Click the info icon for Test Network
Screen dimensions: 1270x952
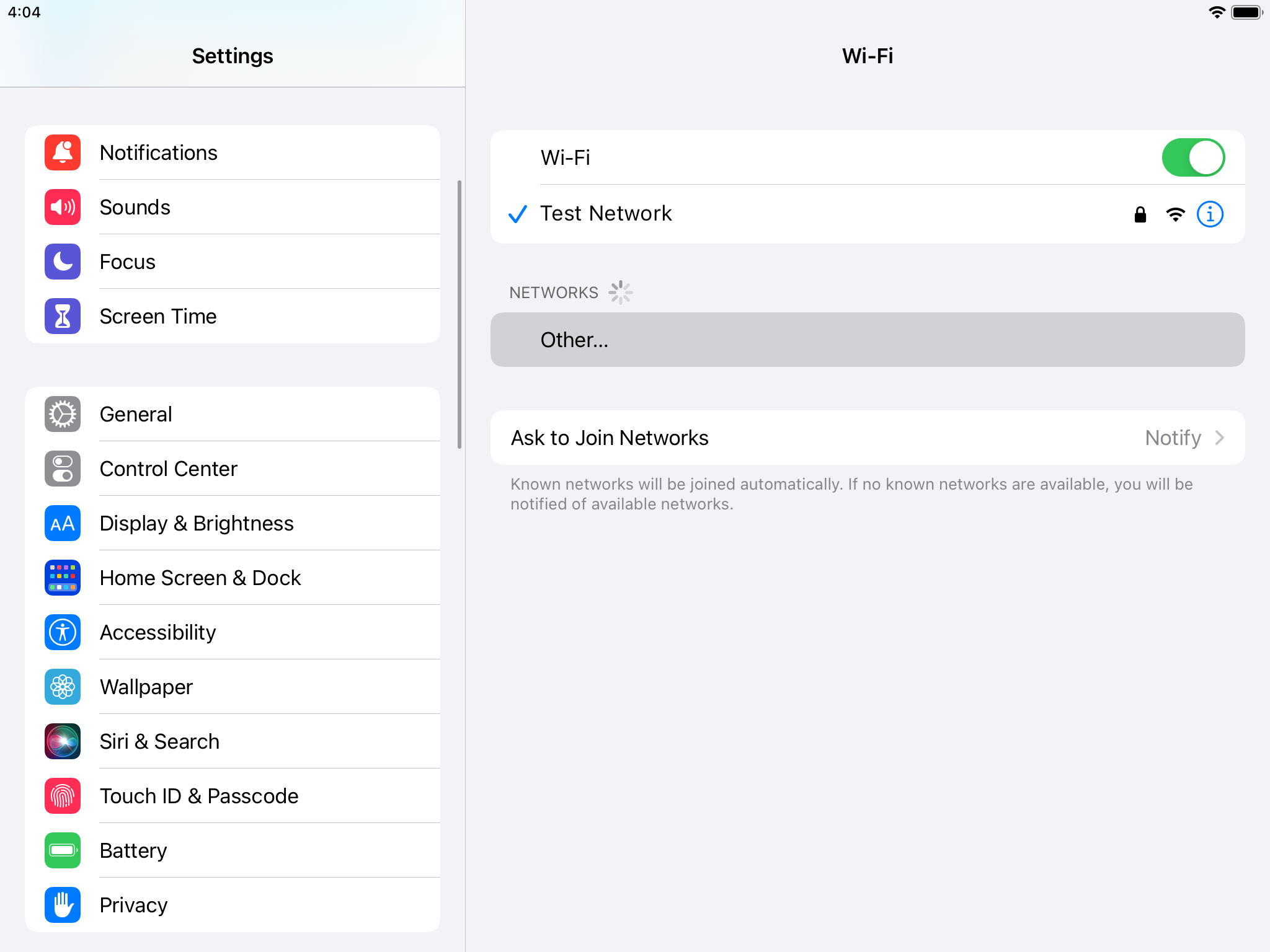tap(1210, 214)
